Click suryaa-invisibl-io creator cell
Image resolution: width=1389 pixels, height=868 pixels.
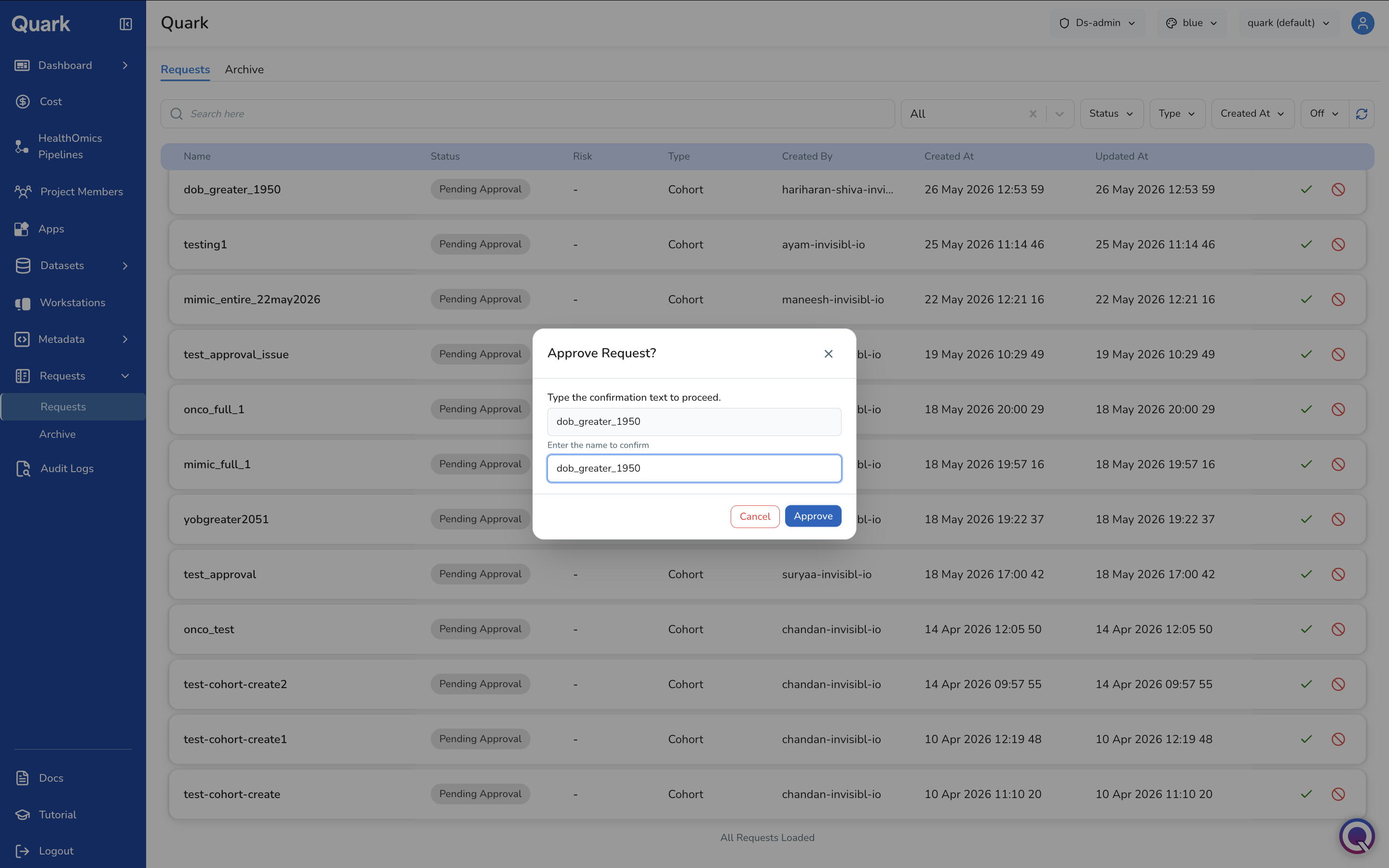[x=826, y=575]
